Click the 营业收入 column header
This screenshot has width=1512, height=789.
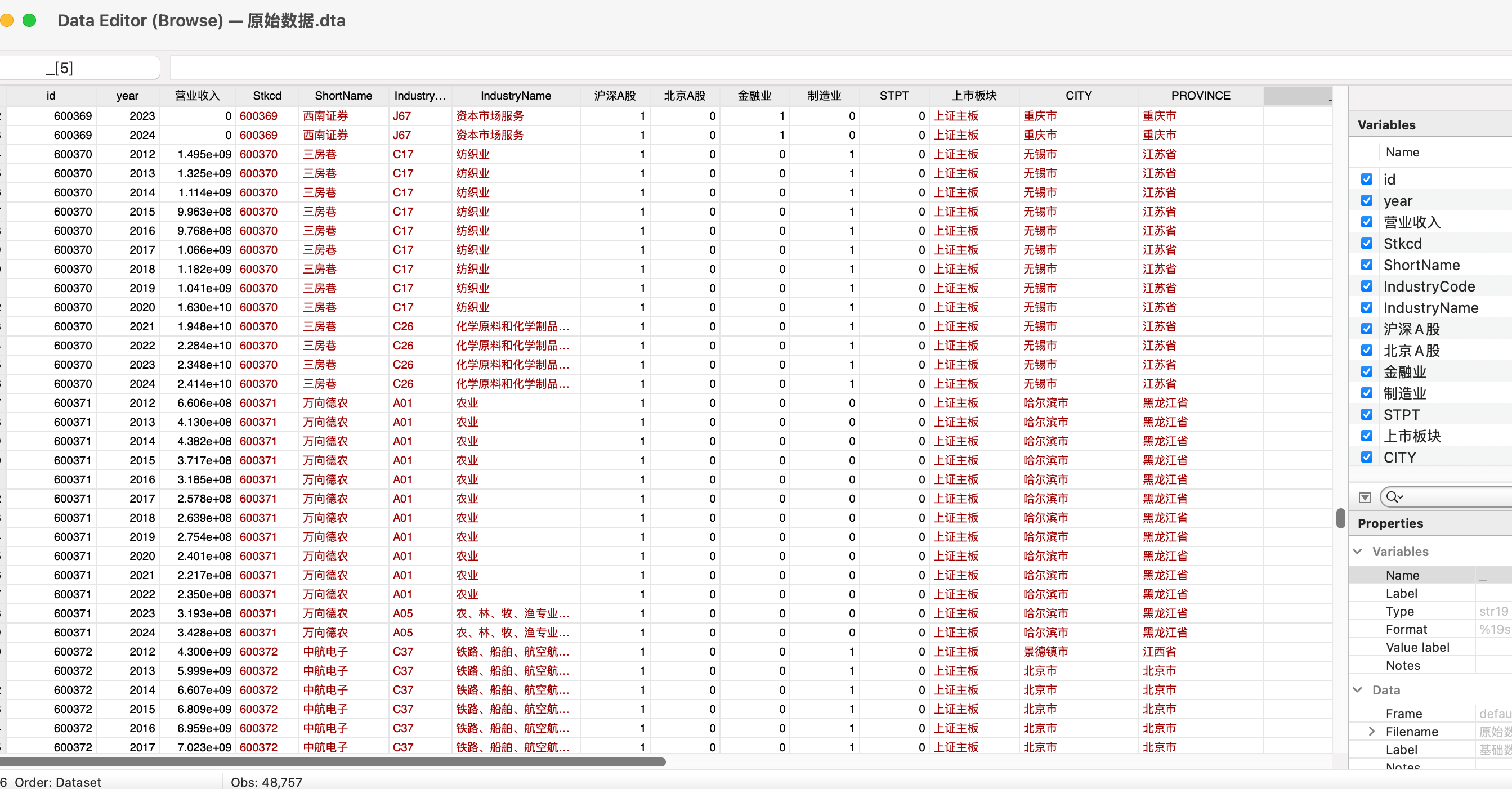pos(197,96)
